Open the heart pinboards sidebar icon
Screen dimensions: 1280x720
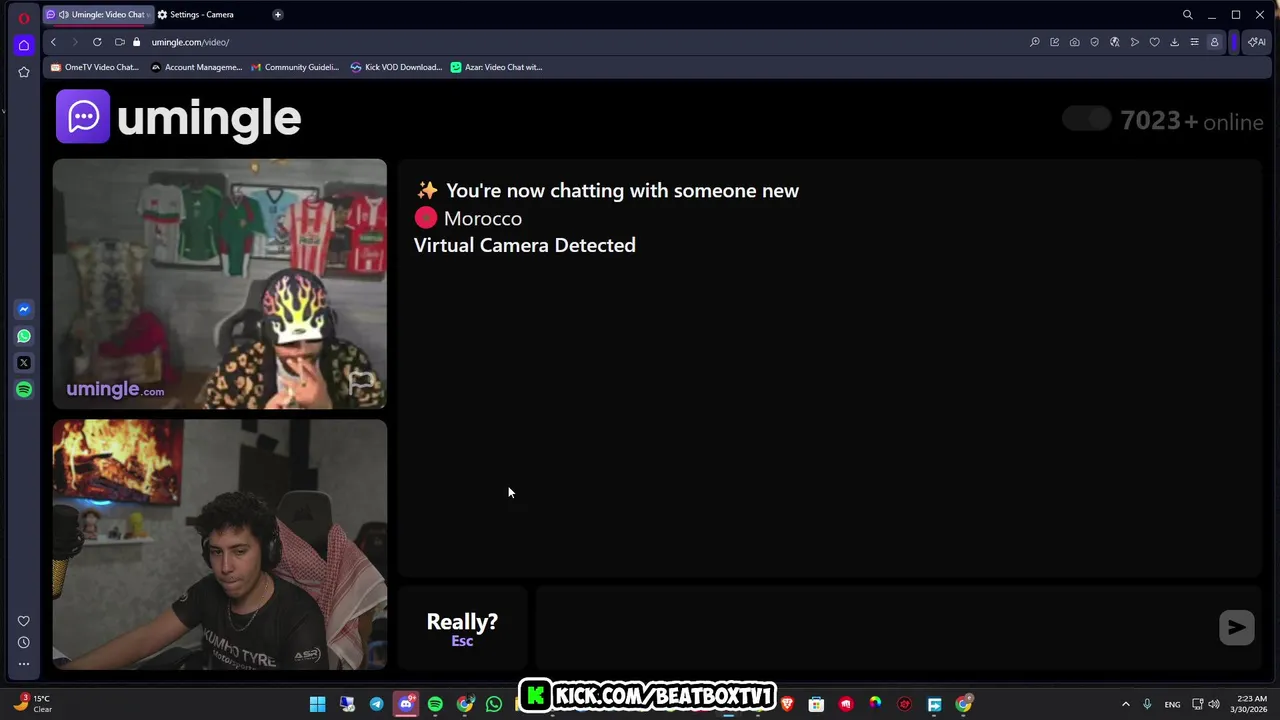tap(24, 621)
